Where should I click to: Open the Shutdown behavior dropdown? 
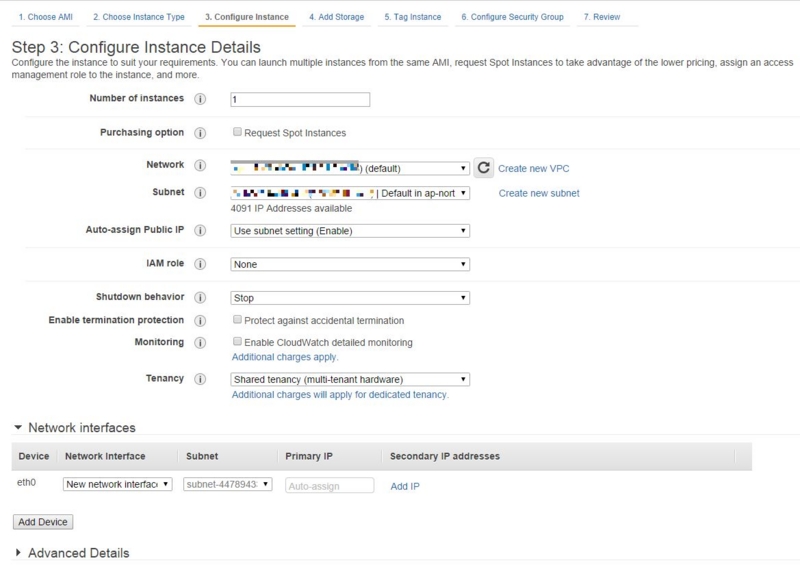click(x=350, y=298)
